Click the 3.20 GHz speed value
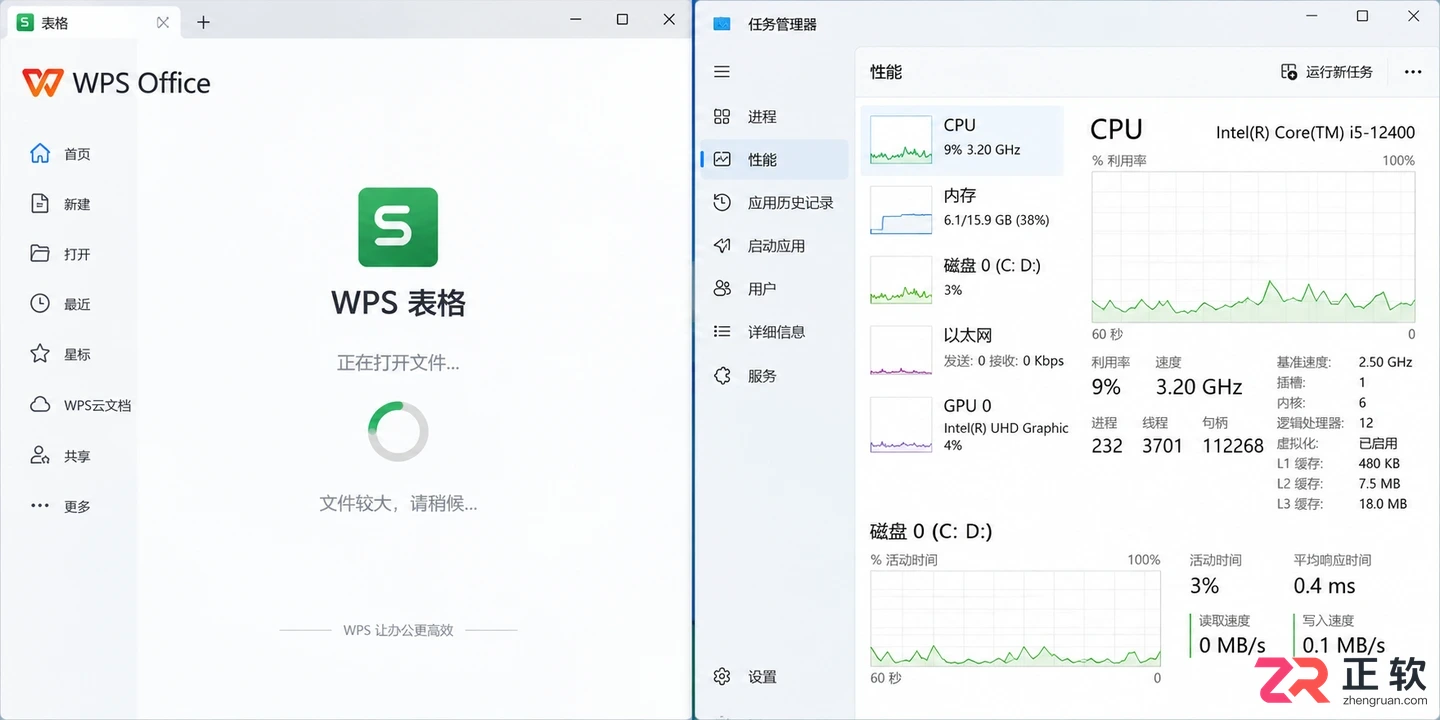The height and width of the screenshot is (720, 1440). point(1199,387)
